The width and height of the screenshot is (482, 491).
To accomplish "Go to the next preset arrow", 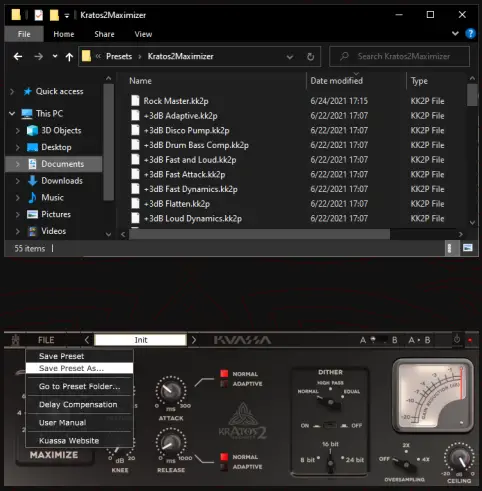I will pos(194,340).
